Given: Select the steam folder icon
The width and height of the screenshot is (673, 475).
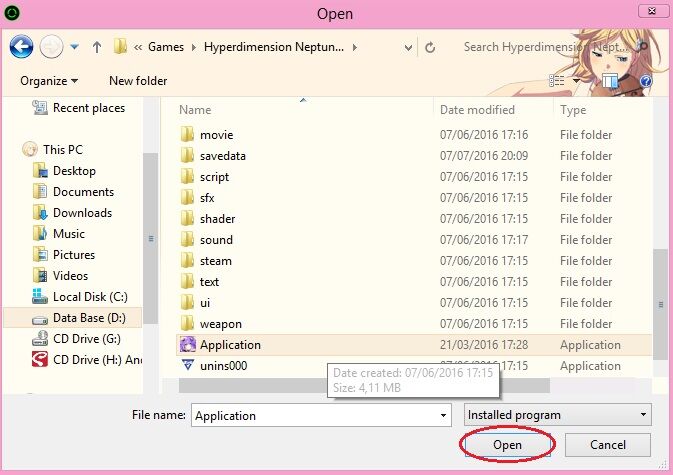Looking at the screenshot, I should pos(188,261).
